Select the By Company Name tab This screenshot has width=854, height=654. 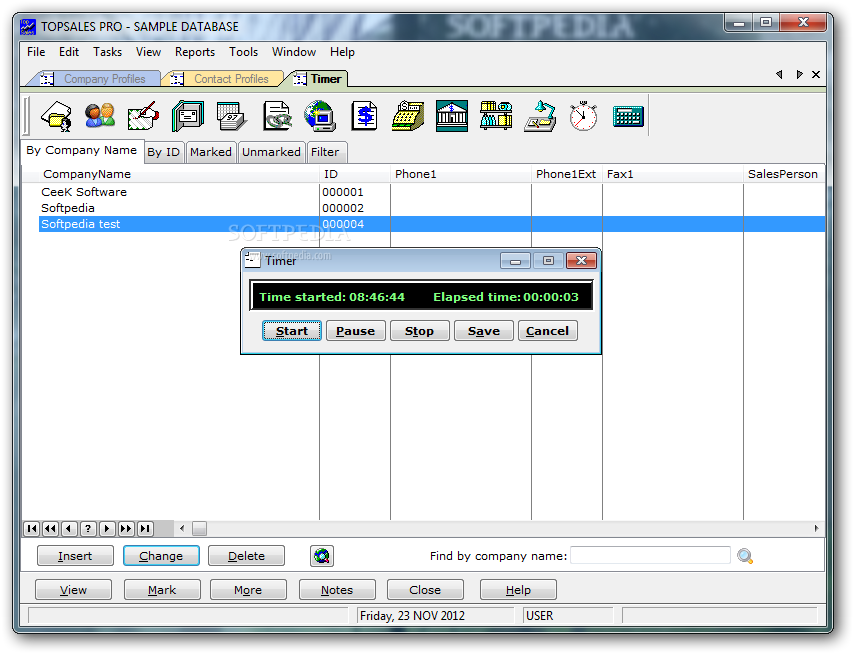pos(82,151)
